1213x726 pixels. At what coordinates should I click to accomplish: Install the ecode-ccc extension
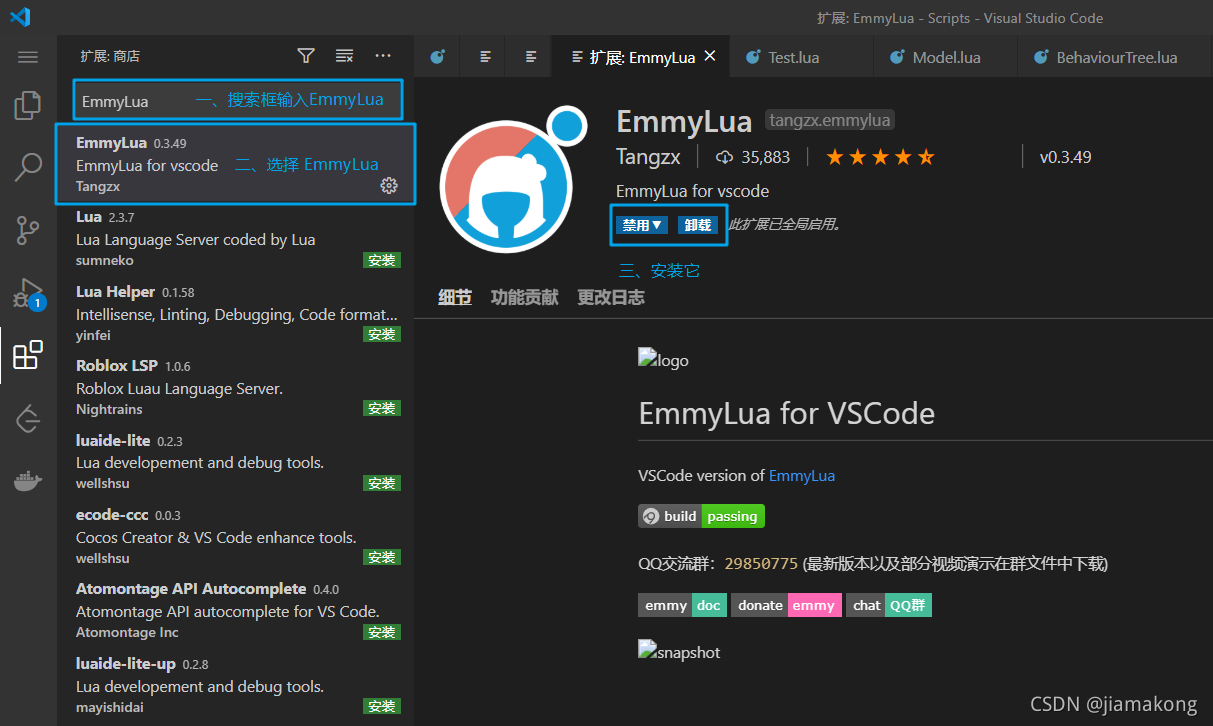click(382, 557)
